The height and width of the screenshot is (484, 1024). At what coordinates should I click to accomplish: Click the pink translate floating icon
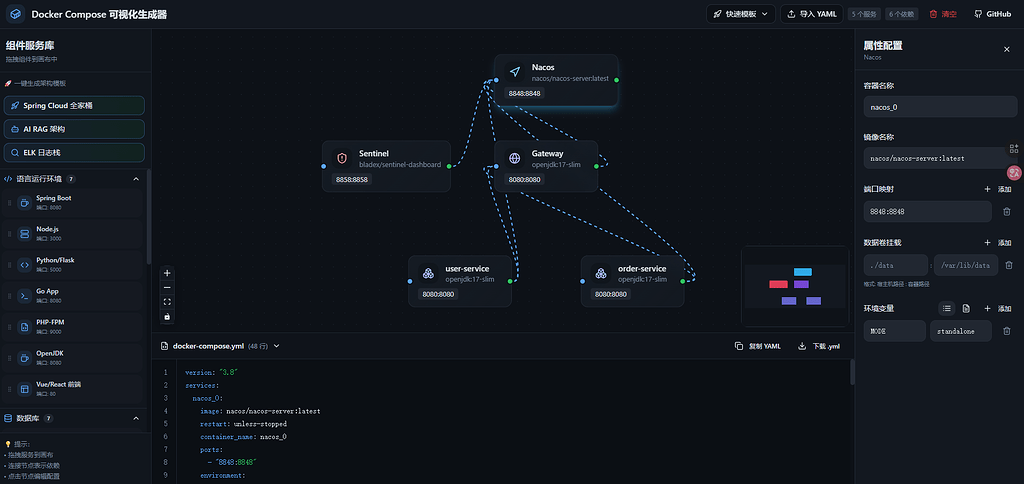point(1014,172)
